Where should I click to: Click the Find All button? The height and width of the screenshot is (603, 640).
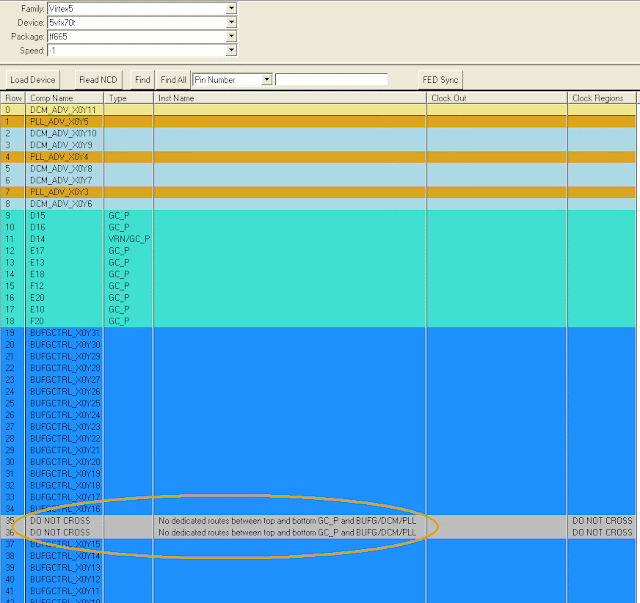(x=173, y=80)
